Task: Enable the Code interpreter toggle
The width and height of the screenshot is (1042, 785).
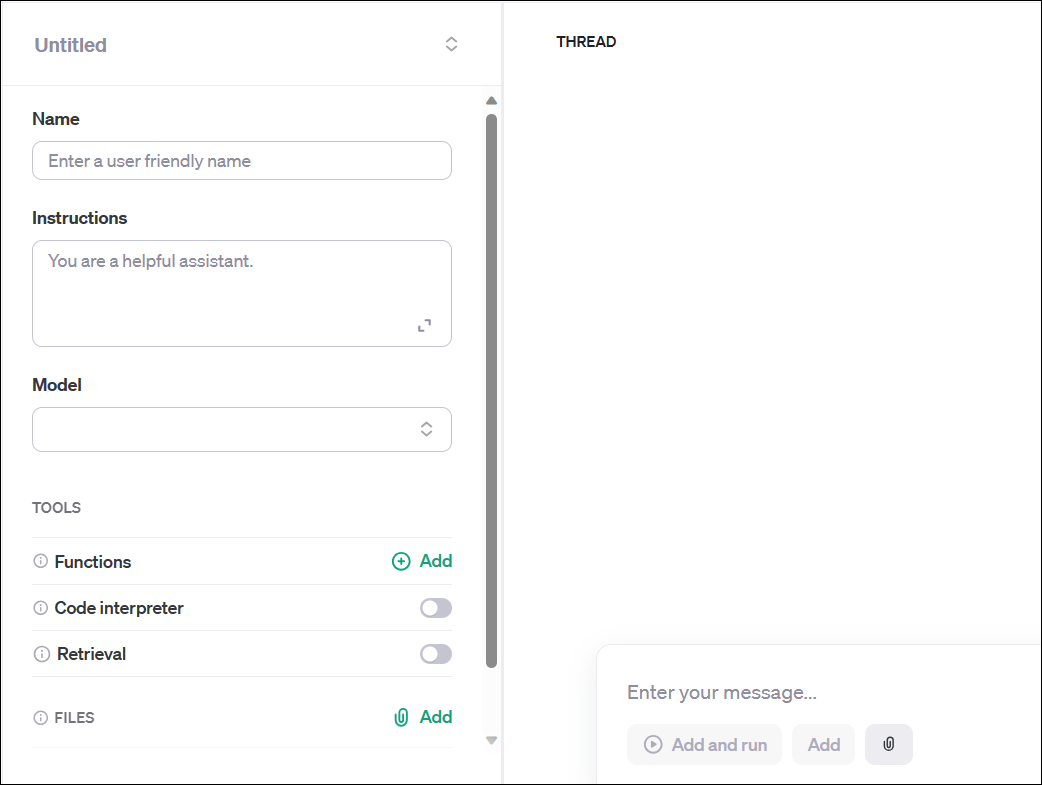Action: (436, 608)
